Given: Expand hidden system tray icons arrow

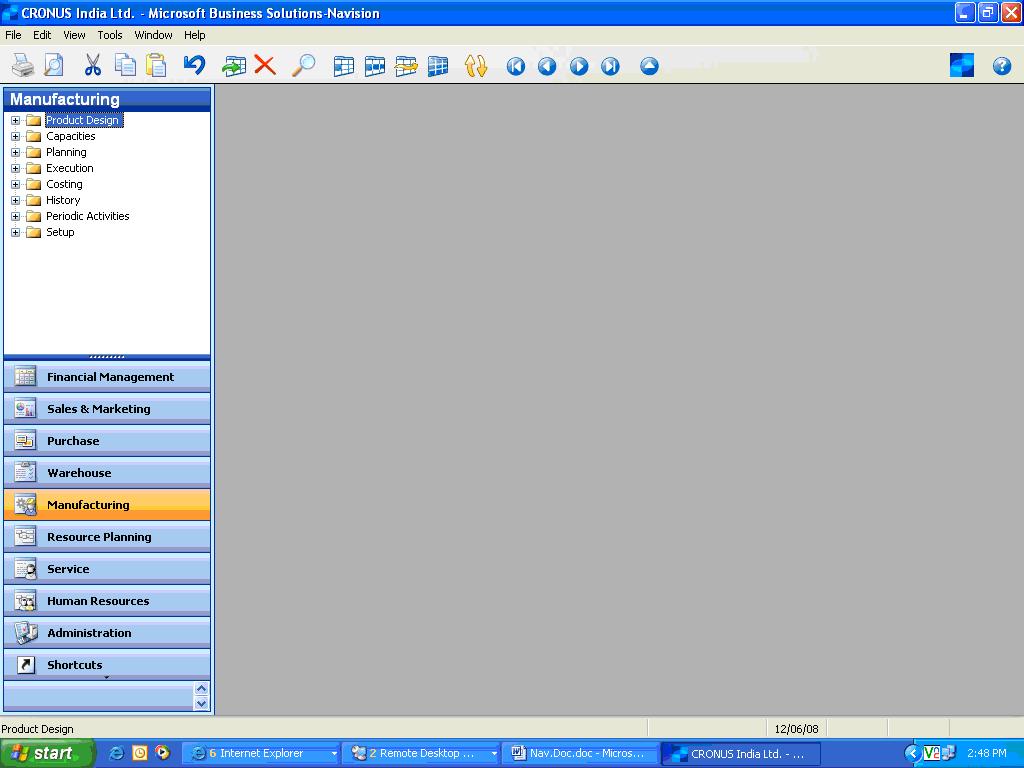Looking at the screenshot, I should pos(912,753).
